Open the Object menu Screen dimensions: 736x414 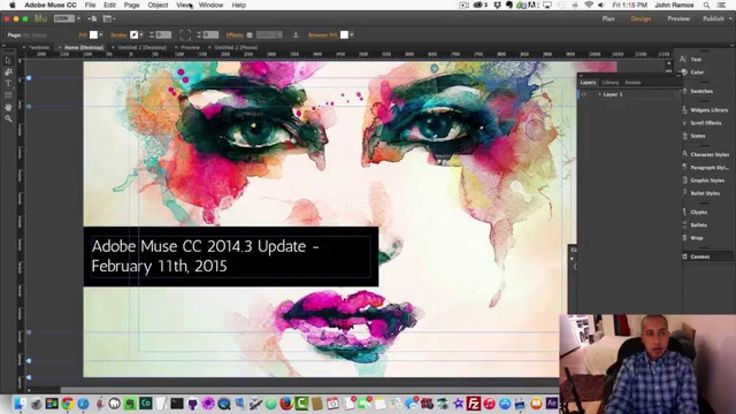click(158, 5)
